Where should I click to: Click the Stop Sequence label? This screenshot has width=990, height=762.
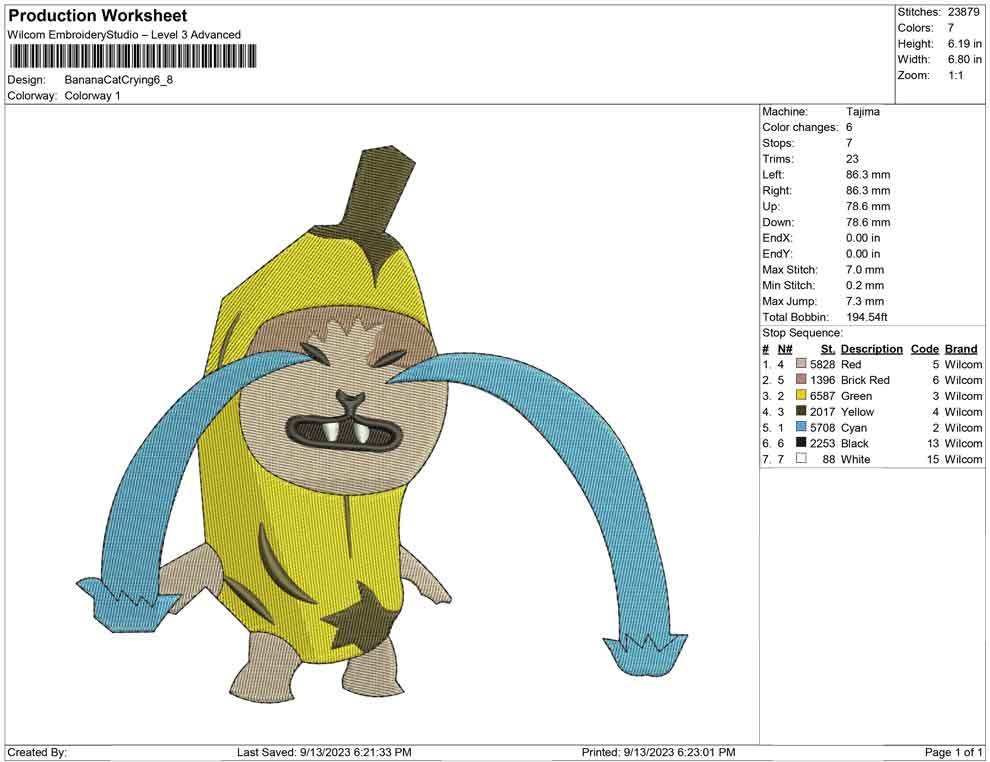(x=802, y=333)
